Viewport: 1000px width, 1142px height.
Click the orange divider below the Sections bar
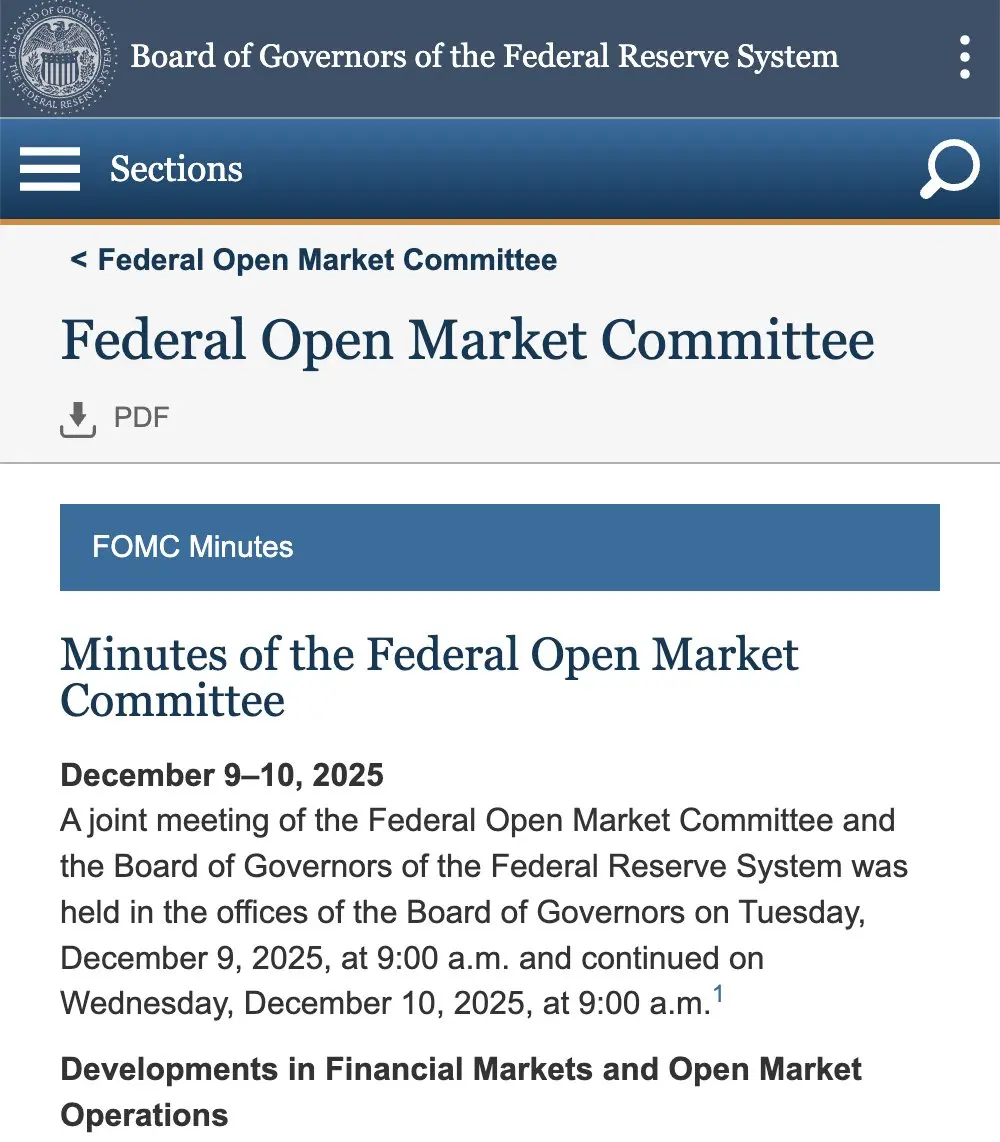tap(500, 221)
